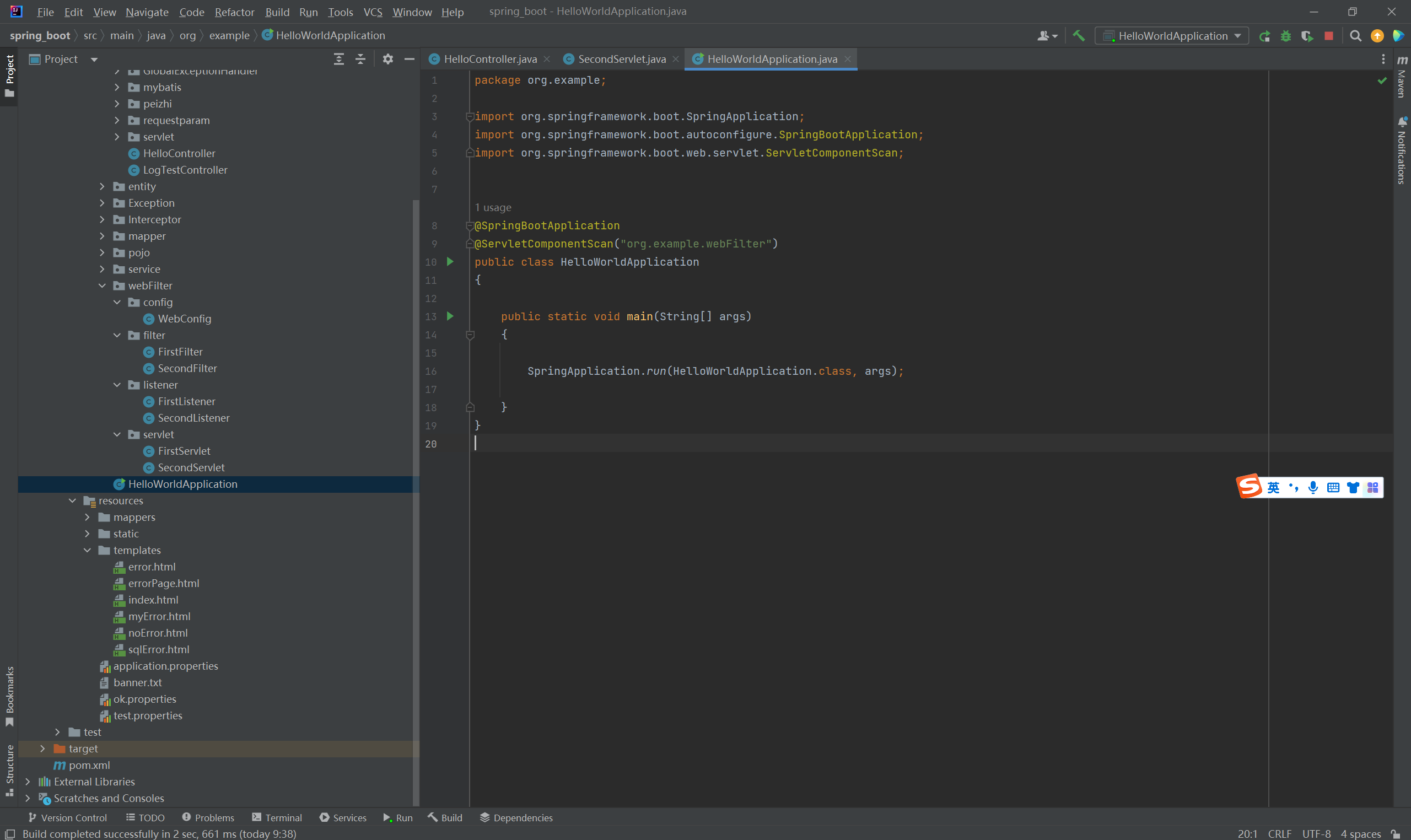Toggle Maven tool window on right edge
The image size is (1411, 840).
point(1402,77)
